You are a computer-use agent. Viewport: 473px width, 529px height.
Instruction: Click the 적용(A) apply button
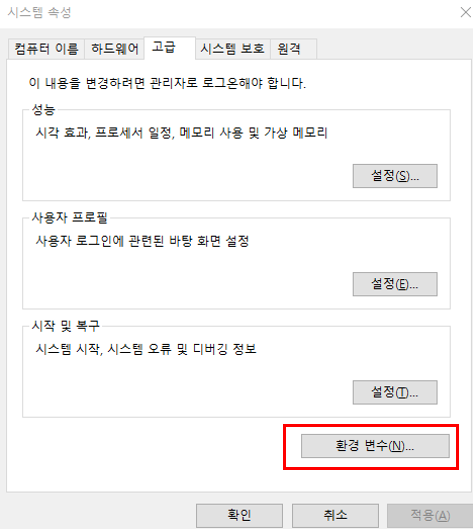(x=430, y=516)
